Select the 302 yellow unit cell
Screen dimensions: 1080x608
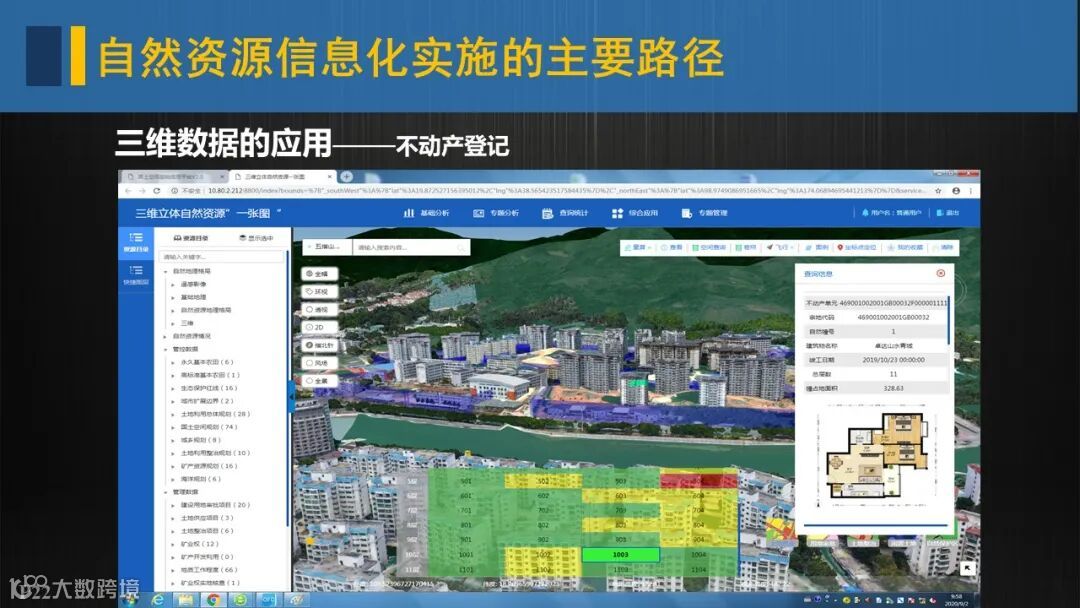(x=543, y=481)
